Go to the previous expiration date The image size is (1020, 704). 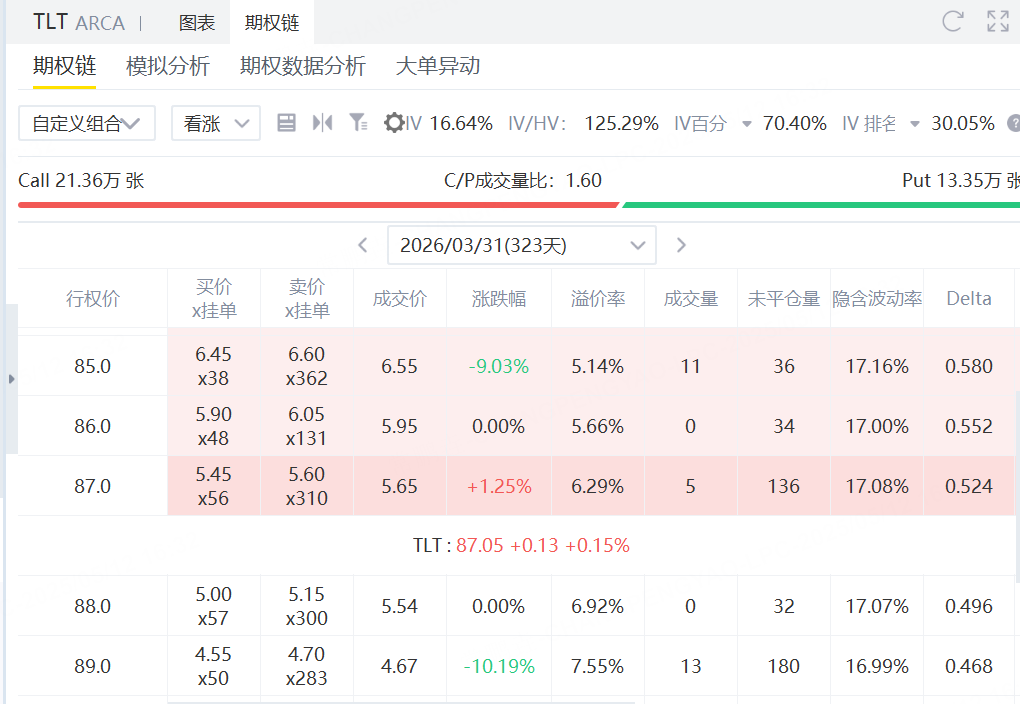pos(363,245)
